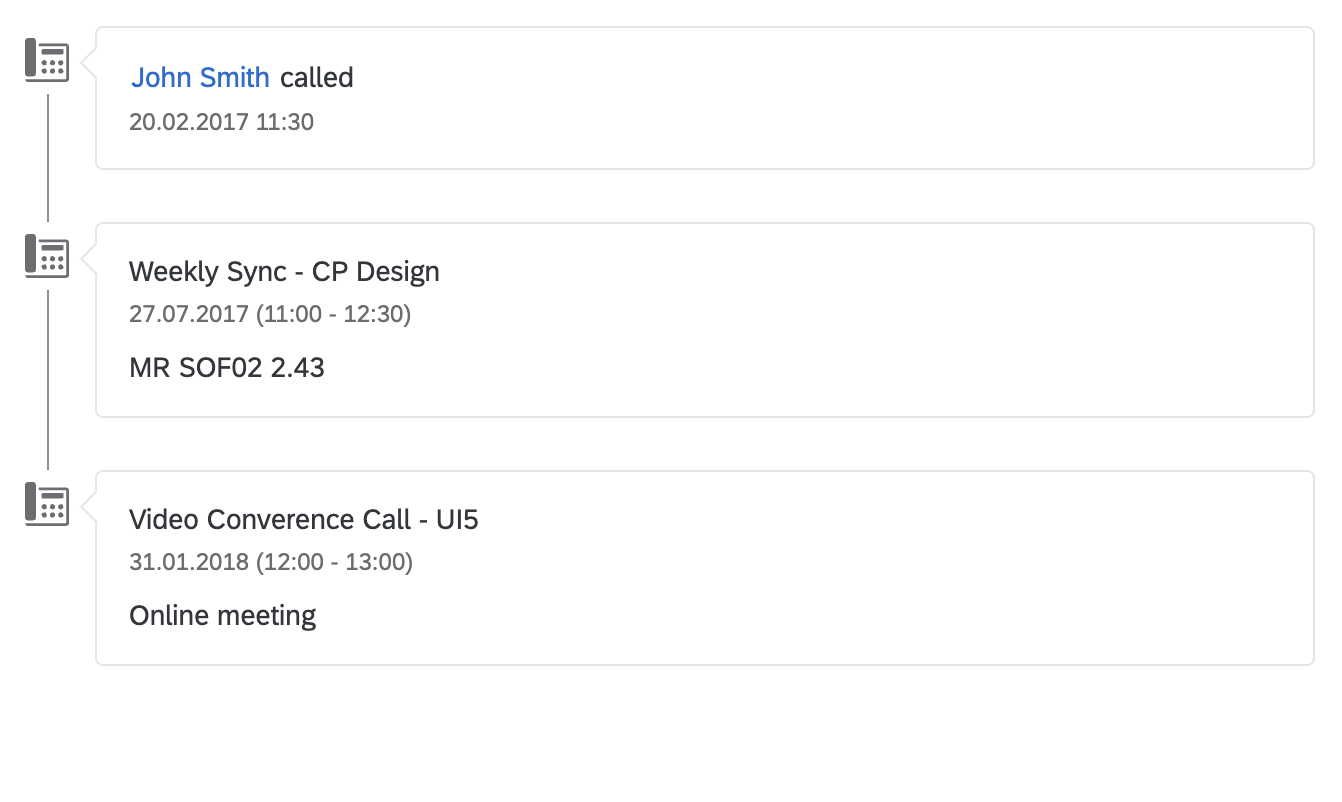Open the John Smith contact link
Screen dimensions: 1342x802
[x=200, y=77]
